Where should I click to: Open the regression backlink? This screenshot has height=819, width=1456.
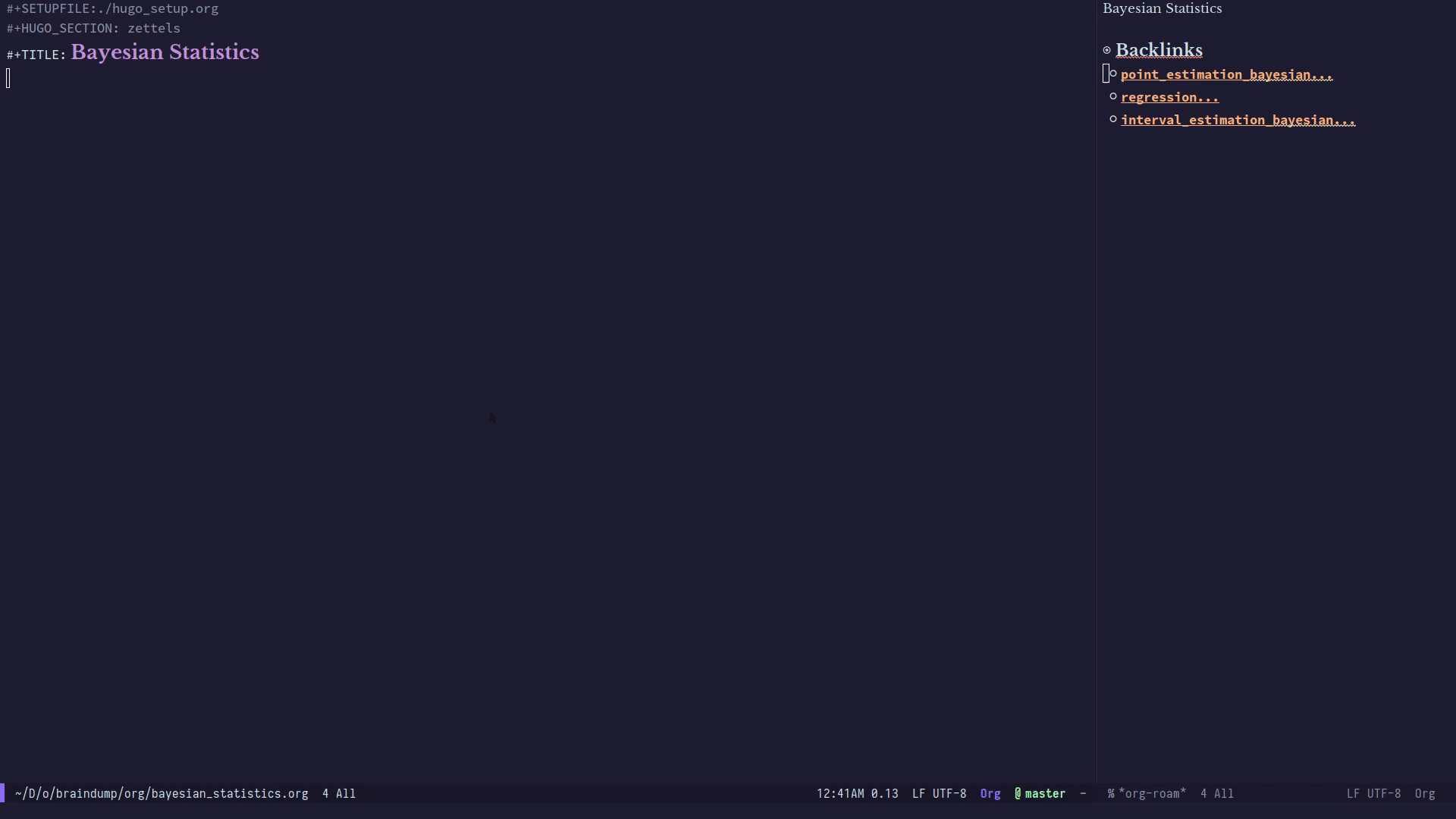tap(1169, 97)
